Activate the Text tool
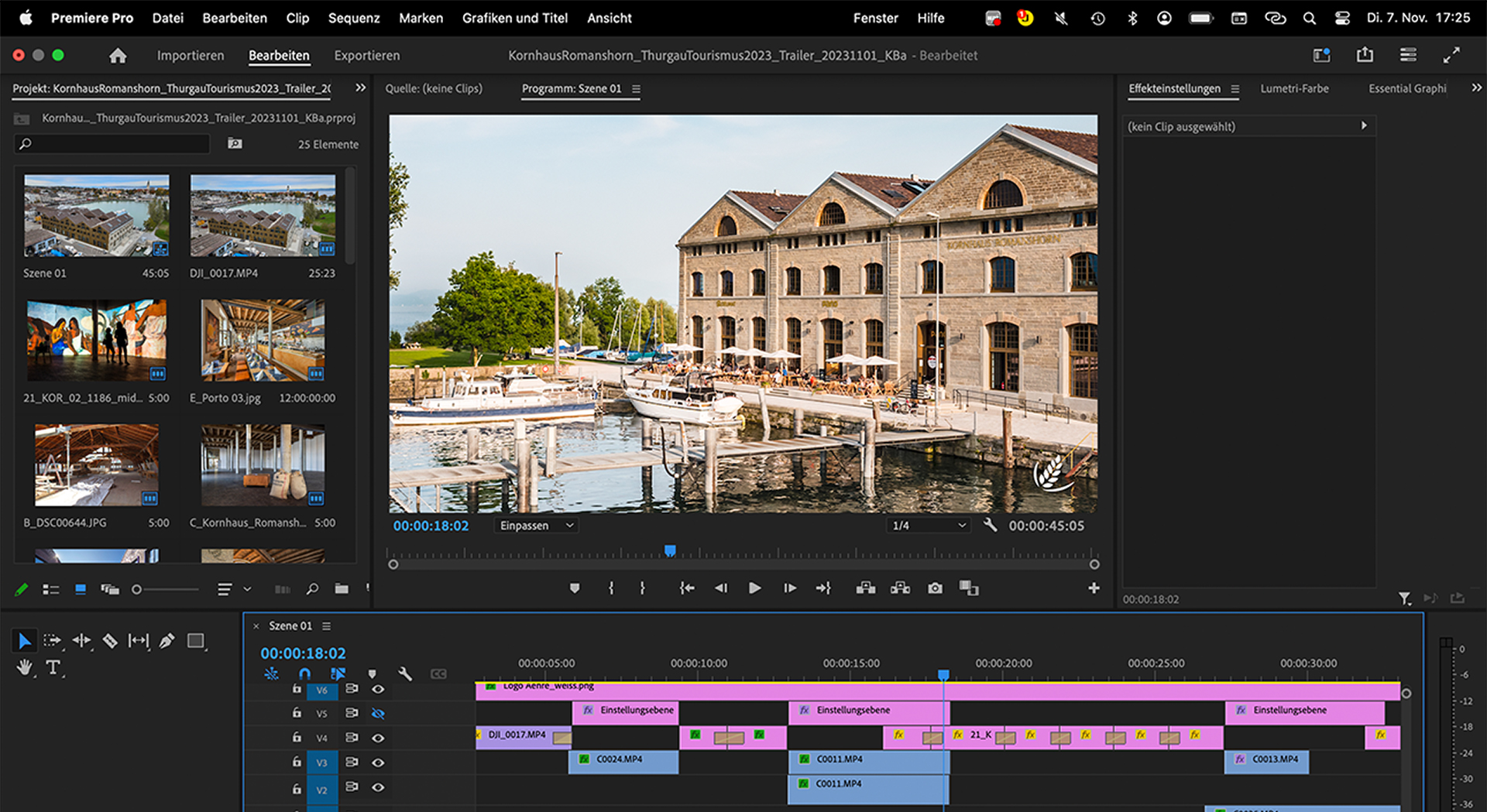1487x812 pixels. pos(53,669)
